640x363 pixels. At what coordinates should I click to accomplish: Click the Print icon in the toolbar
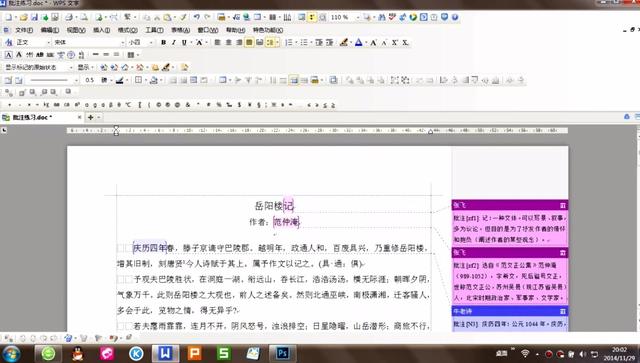[69, 17]
